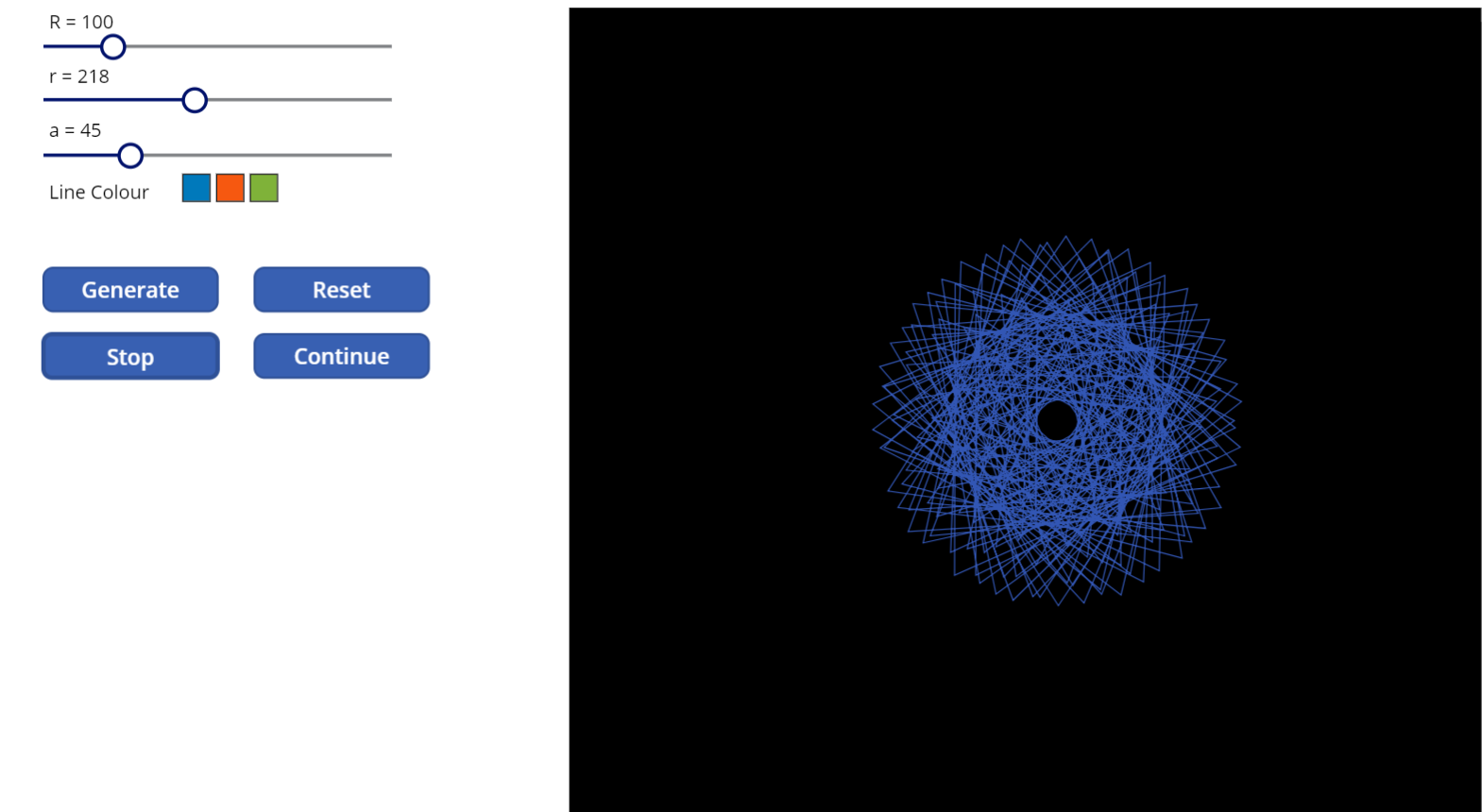The height and width of the screenshot is (812, 1482).
Task: Resume drawing with the Continue button
Action: pos(341,356)
